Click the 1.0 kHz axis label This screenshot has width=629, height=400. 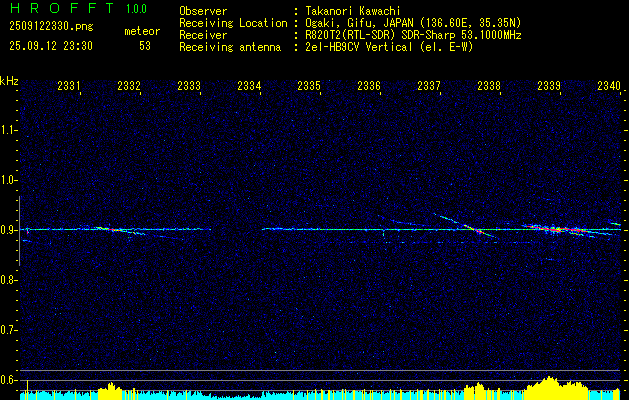8,180
